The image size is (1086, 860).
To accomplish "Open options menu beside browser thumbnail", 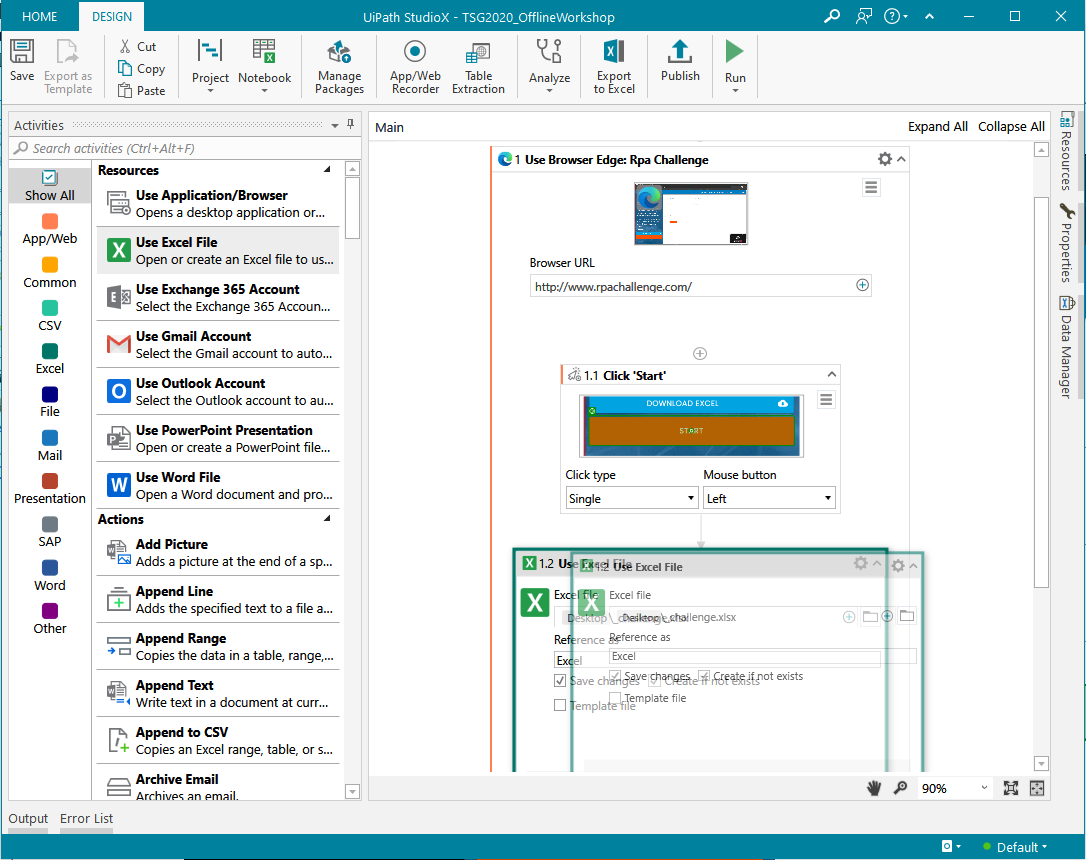I will coord(871,187).
